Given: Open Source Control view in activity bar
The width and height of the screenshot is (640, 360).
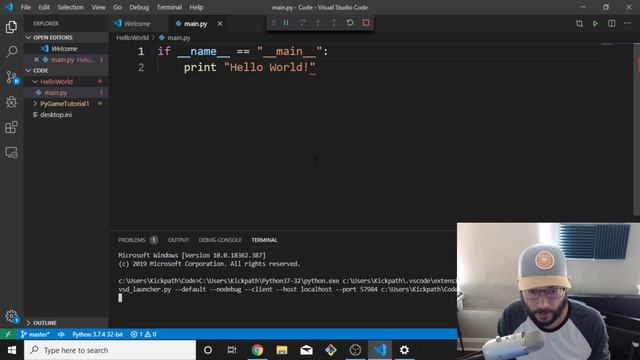Looking at the screenshot, I should 11,77.
